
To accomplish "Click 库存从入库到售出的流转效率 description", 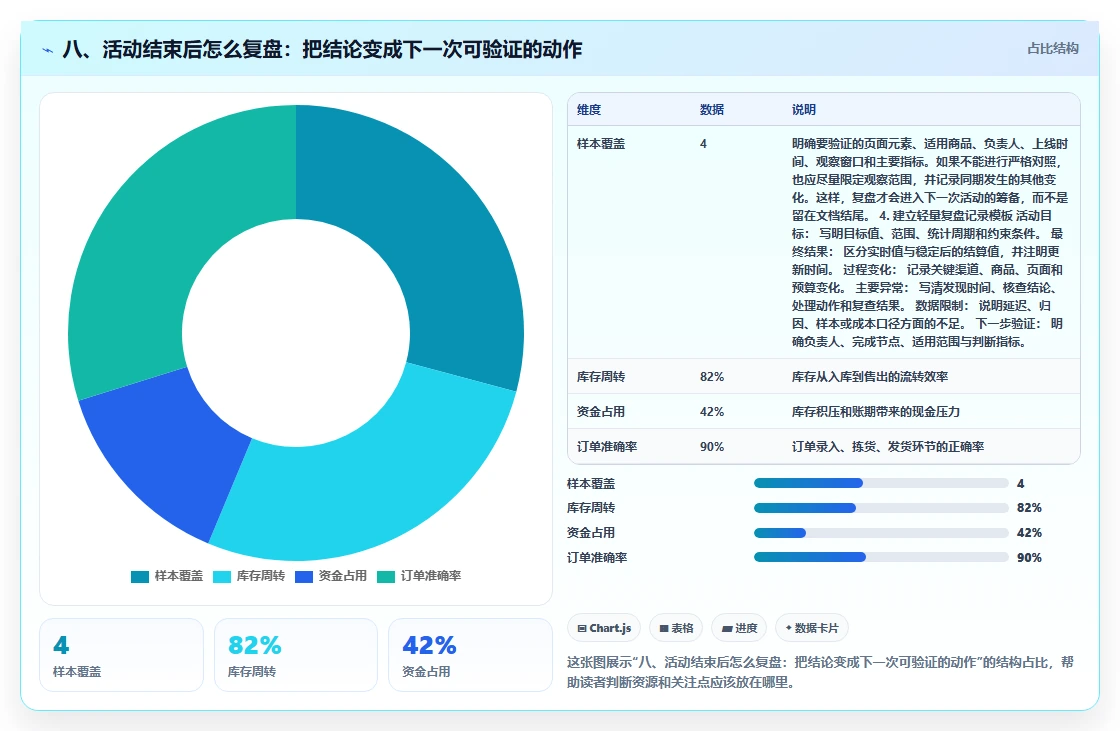I will [x=870, y=377].
